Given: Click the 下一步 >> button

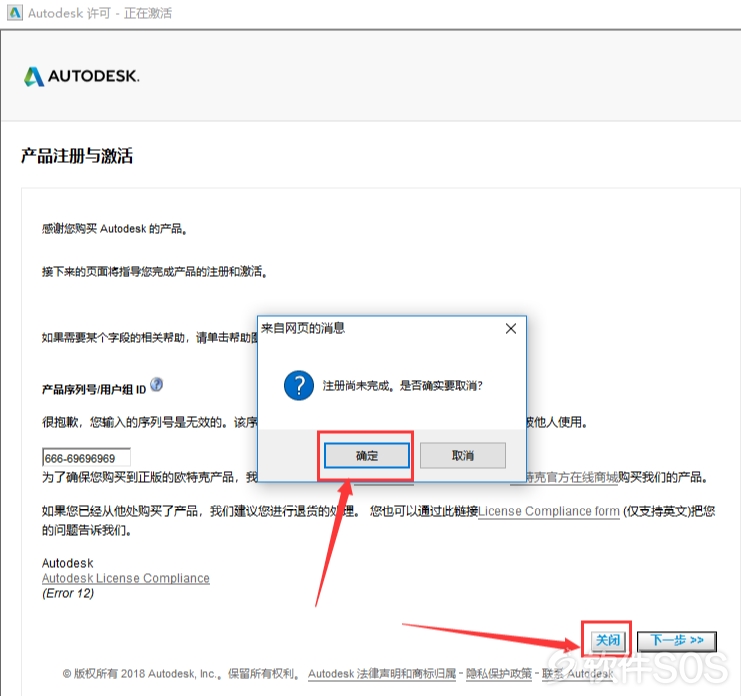Looking at the screenshot, I should coord(677,641).
